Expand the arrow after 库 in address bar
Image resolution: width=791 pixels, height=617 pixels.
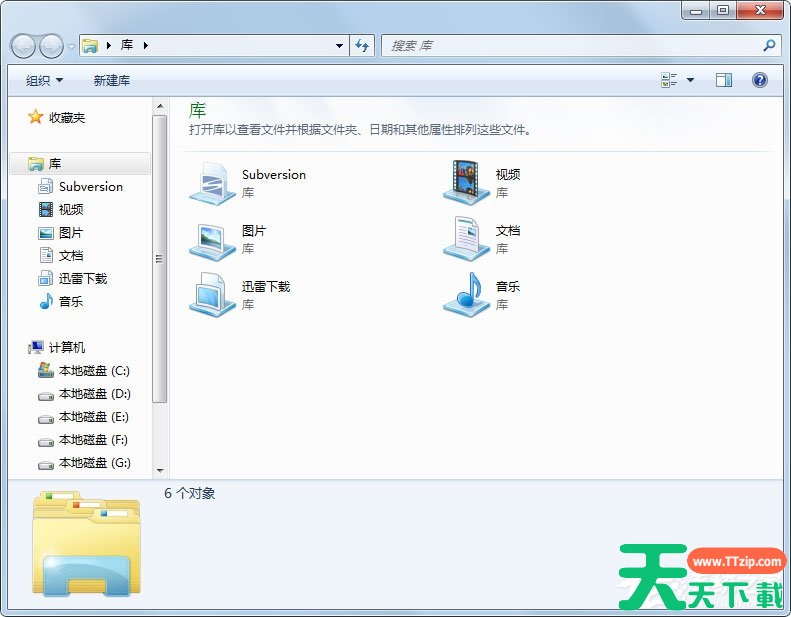pos(146,46)
